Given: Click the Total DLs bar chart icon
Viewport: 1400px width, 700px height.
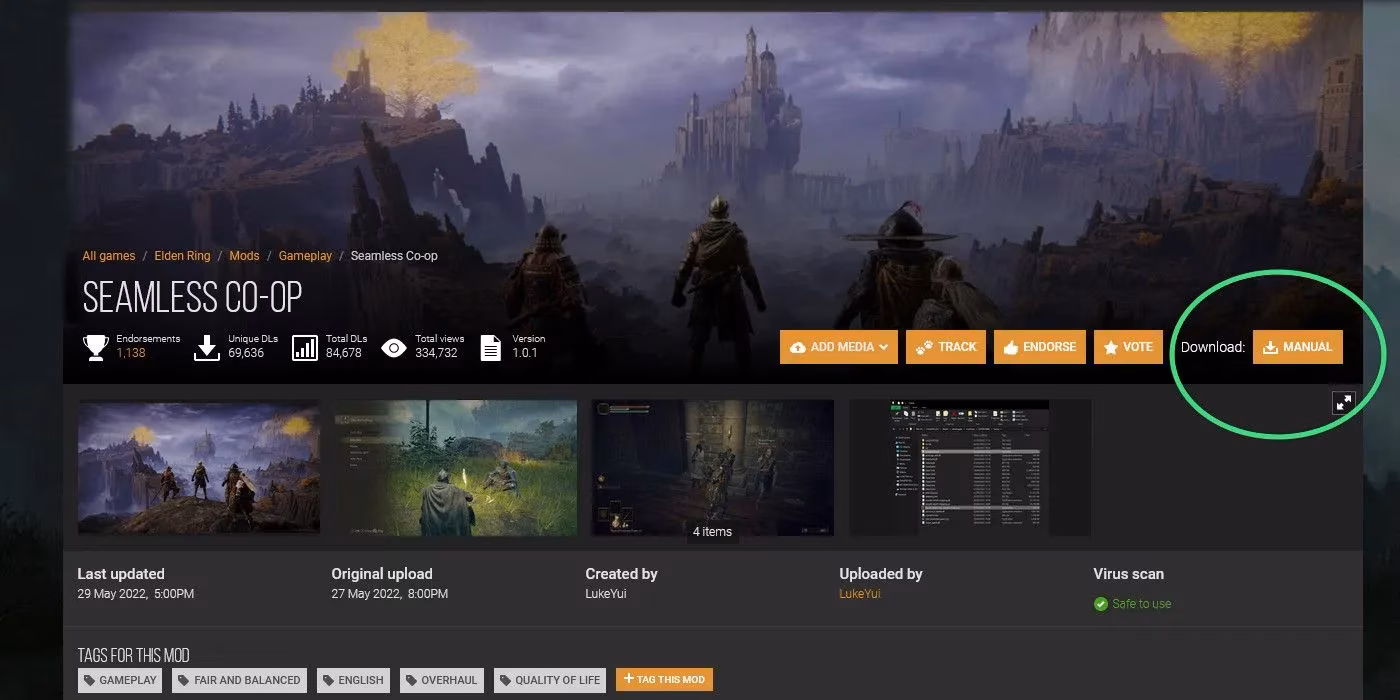Looking at the screenshot, I should click(x=305, y=347).
